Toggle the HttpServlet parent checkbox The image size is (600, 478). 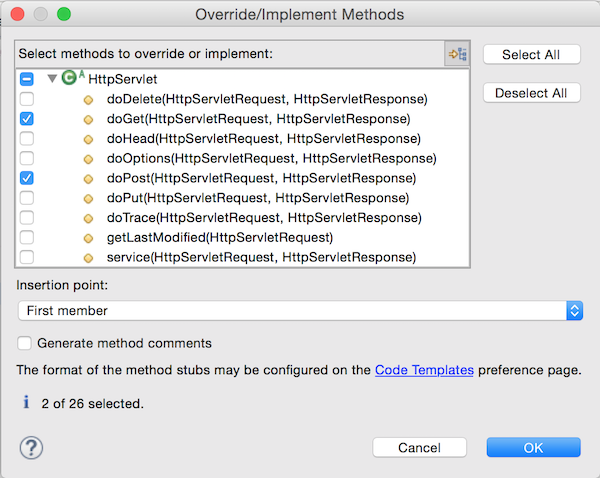27,79
